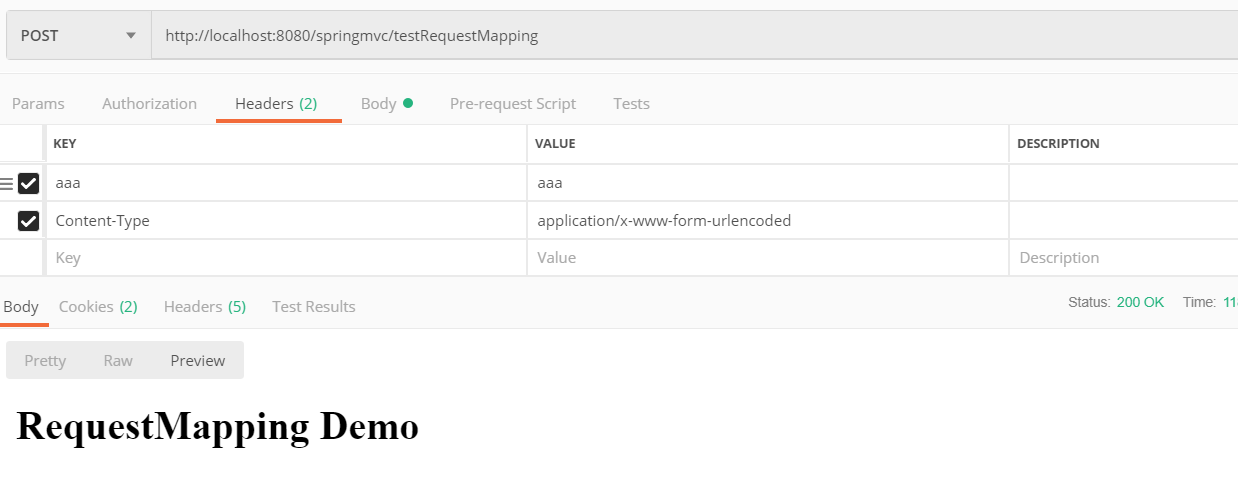The height and width of the screenshot is (496, 1238).
Task: View the response Headers (5) tab
Action: [204, 307]
